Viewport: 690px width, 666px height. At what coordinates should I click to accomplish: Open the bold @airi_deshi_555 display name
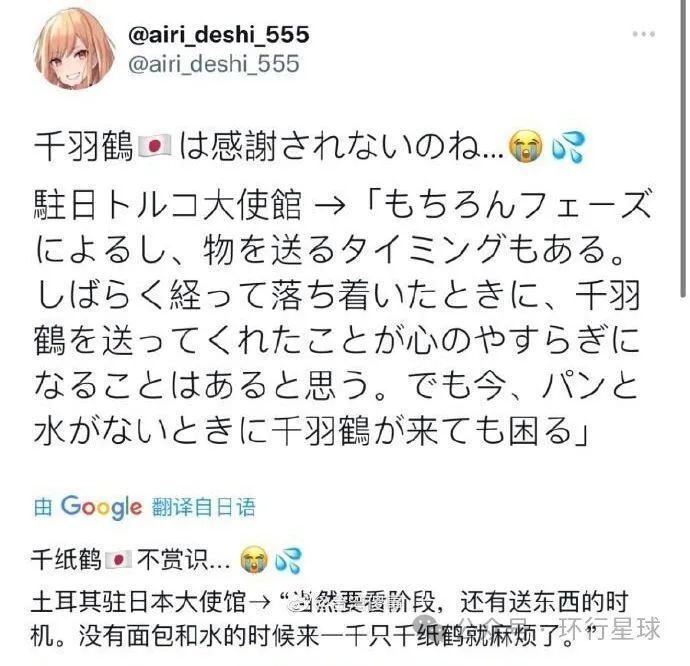point(219,34)
